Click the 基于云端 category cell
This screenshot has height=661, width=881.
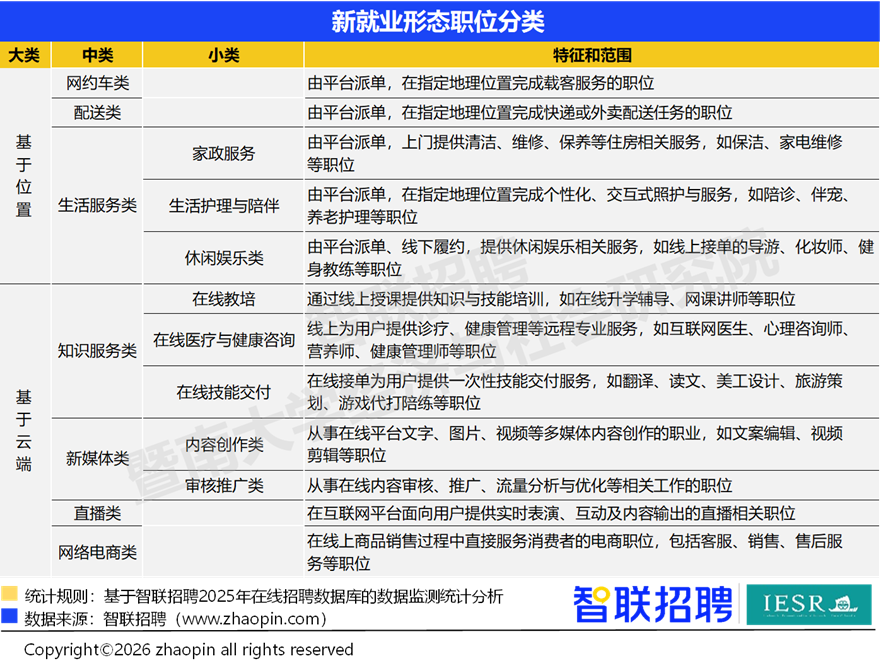click(24, 430)
